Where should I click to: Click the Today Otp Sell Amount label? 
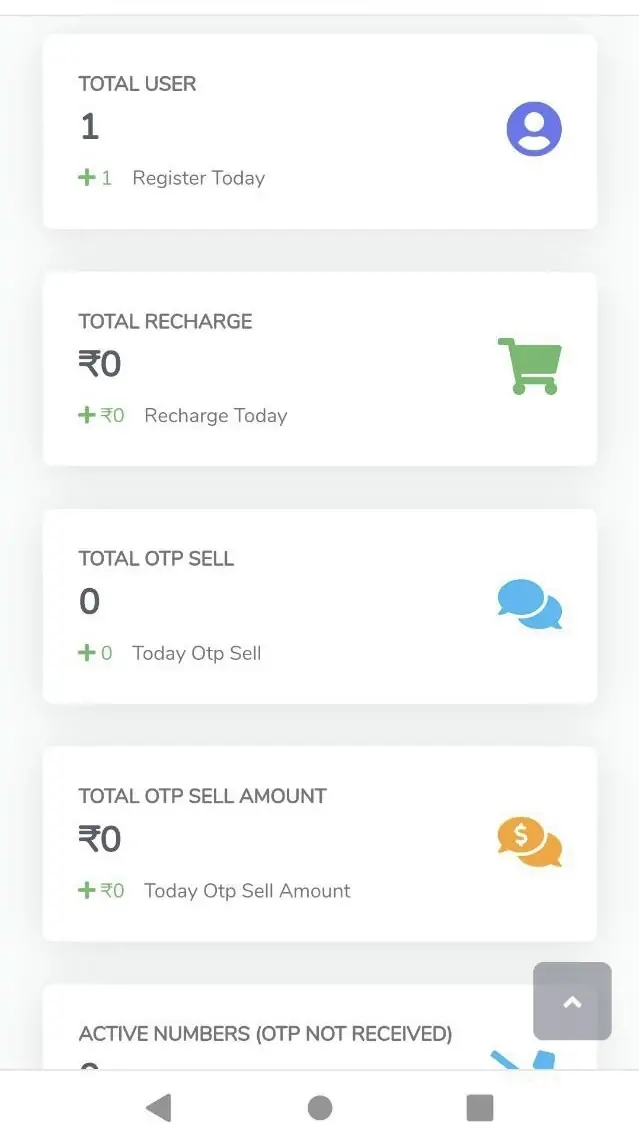click(x=247, y=890)
